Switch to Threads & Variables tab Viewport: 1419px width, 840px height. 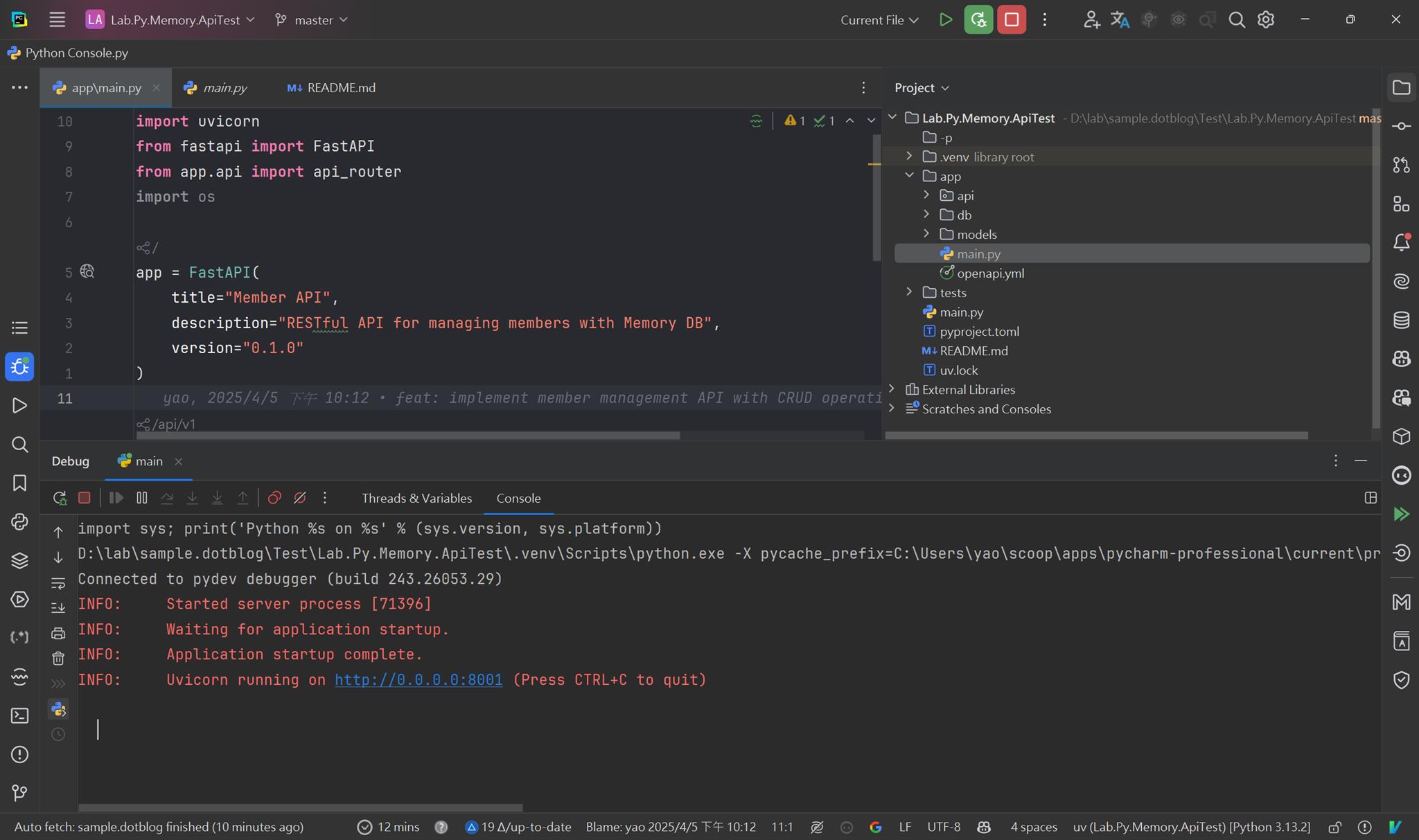point(416,499)
